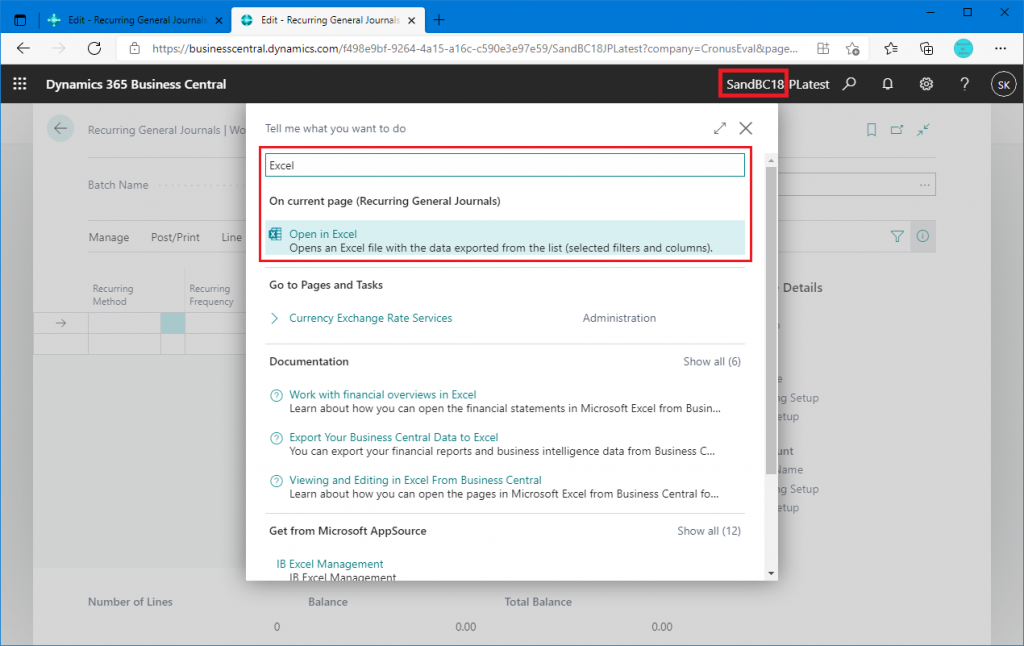Viewport: 1024px width, 646px height.
Task: Close the Tell Me dialog
Action: 746,128
